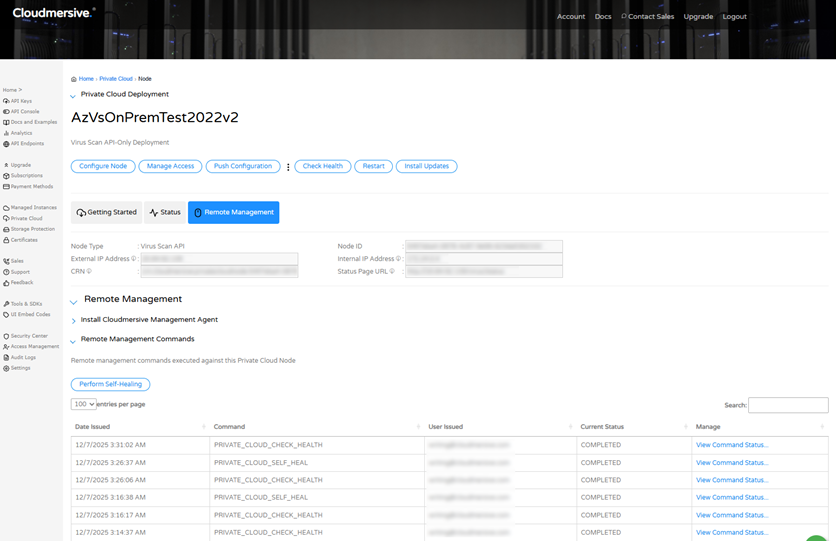
Task: Sort table by Command column
Action: pyautogui.click(x=317, y=427)
